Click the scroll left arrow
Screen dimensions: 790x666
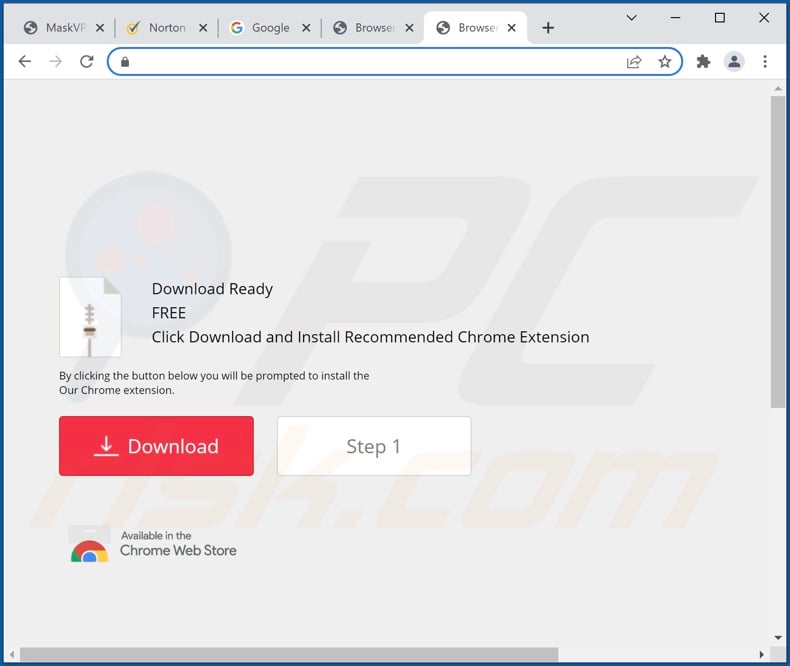click(x=12, y=654)
